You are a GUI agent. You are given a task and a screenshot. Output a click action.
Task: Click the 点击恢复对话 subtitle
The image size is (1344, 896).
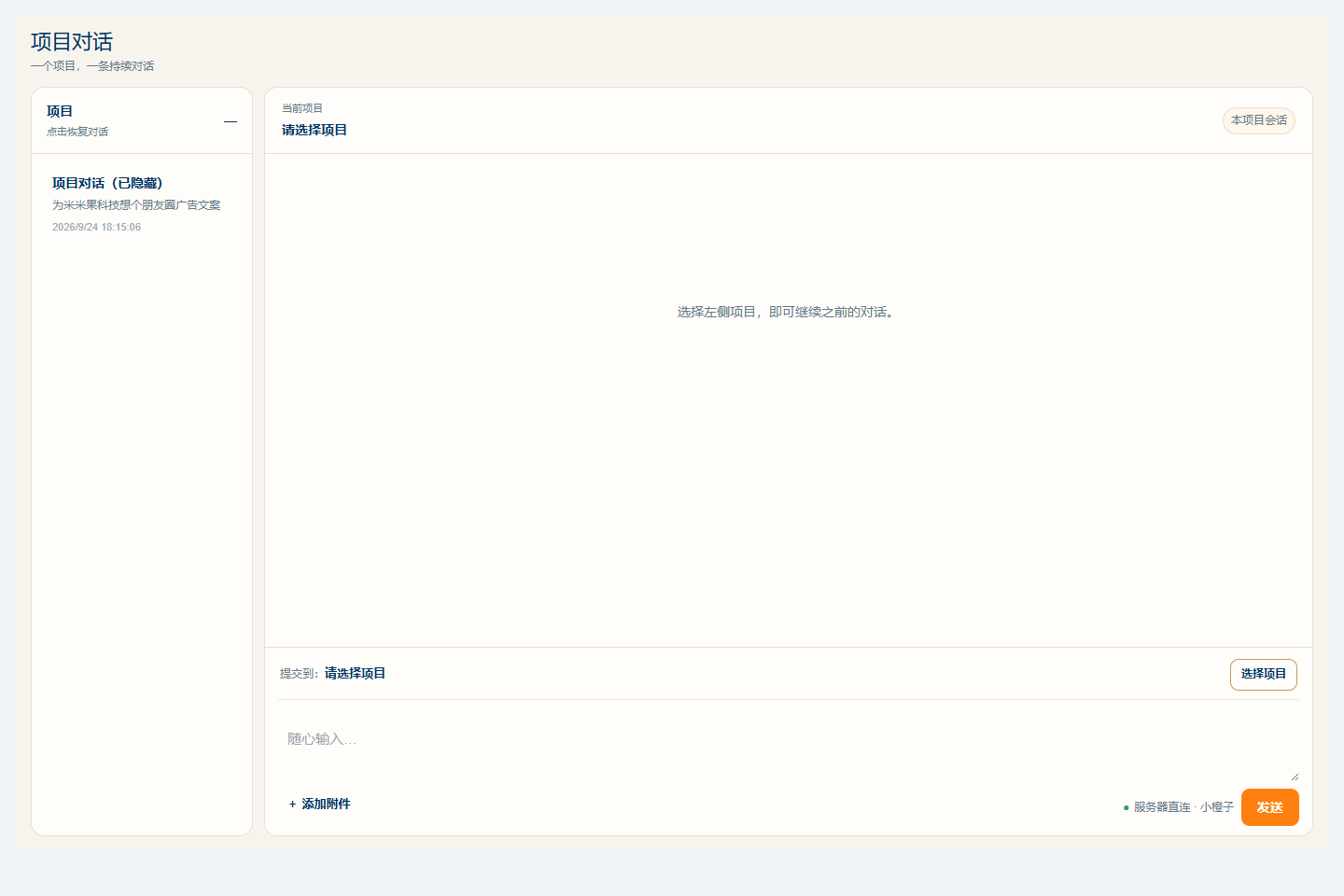(x=77, y=132)
